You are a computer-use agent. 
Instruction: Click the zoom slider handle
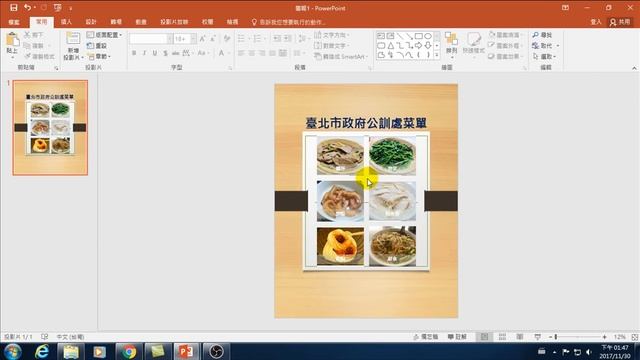556,337
